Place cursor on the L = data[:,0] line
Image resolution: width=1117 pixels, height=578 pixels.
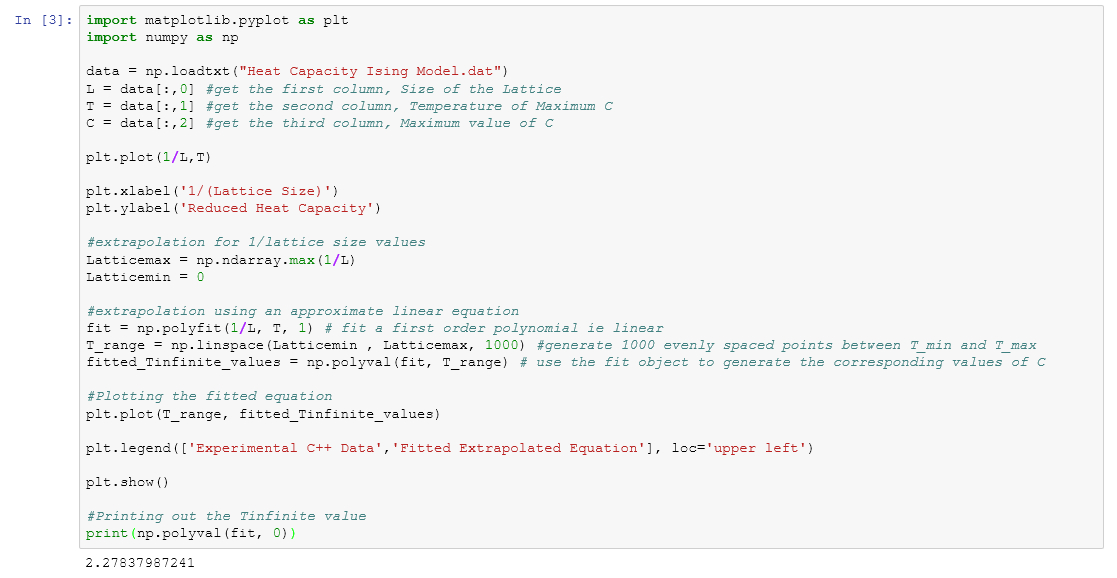pyautogui.click(x=143, y=89)
